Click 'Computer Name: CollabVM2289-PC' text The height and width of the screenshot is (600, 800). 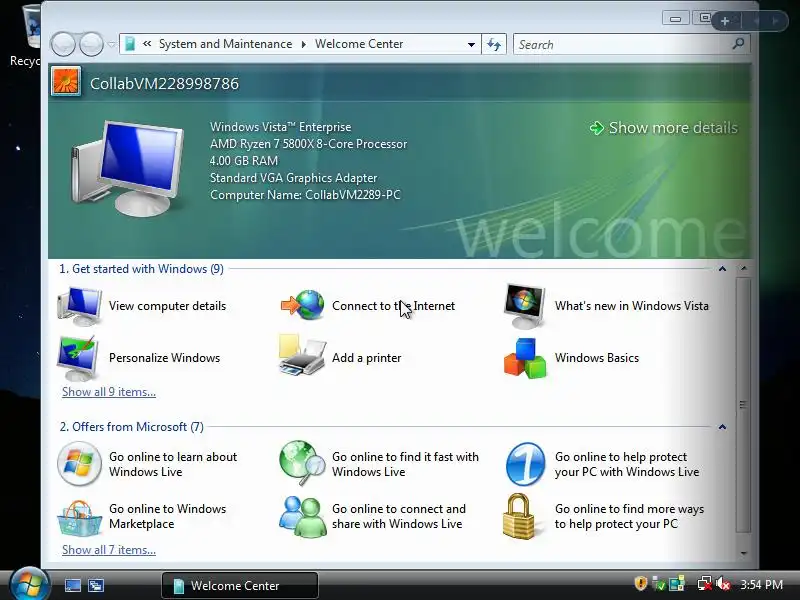point(305,195)
